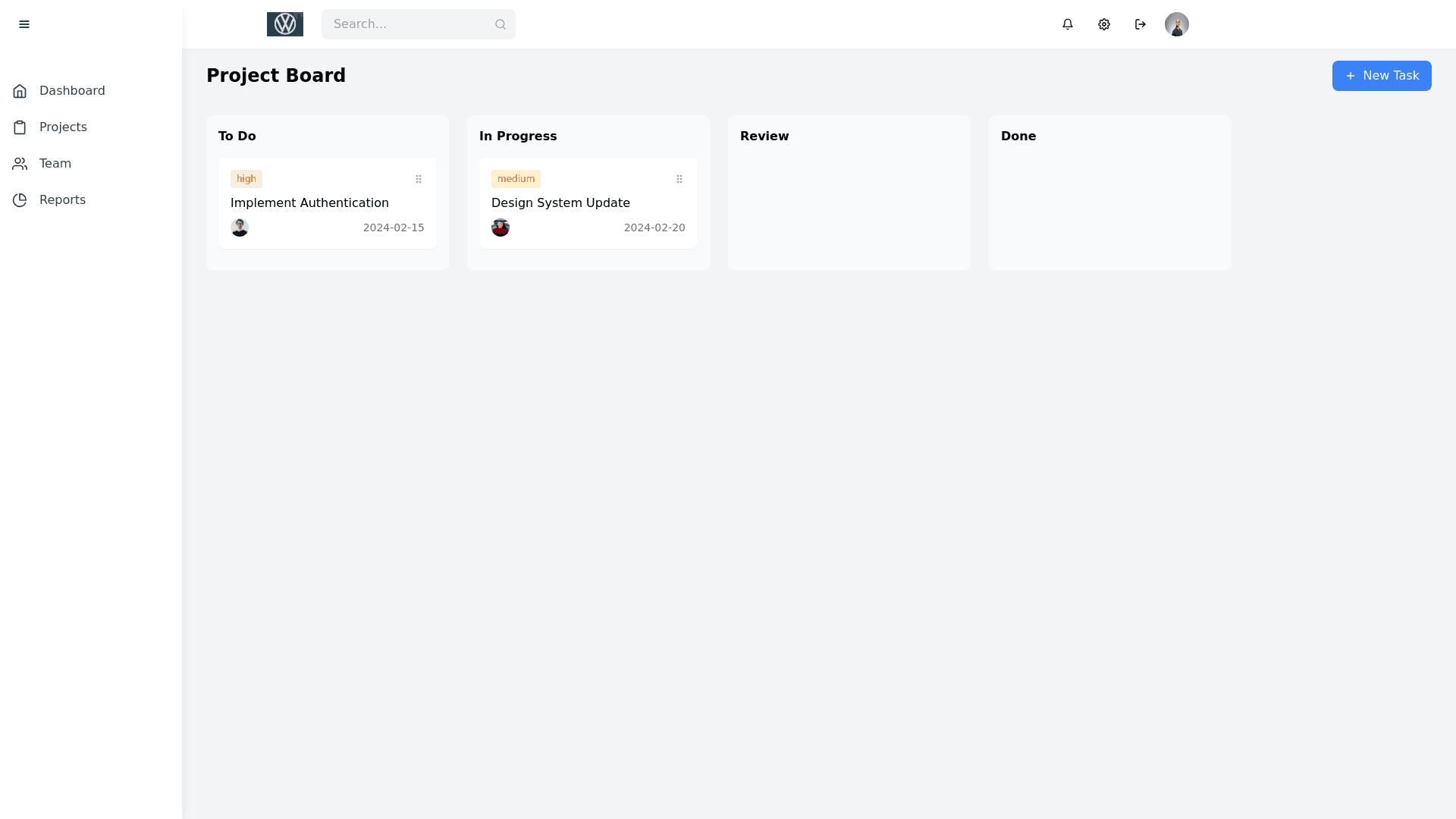Open the Design System Update task
1456x819 pixels.
pos(560,203)
